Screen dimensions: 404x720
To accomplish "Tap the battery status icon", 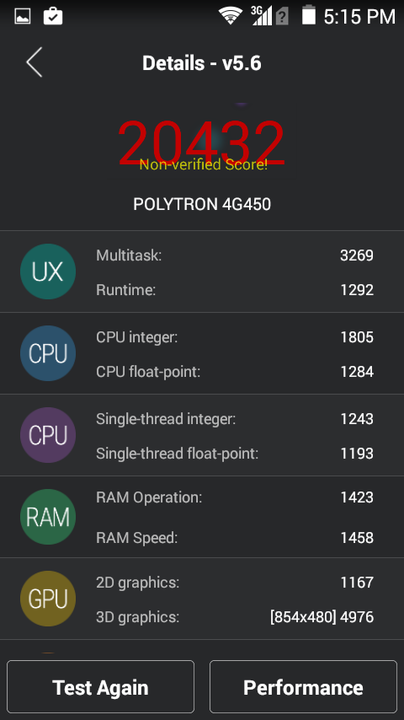I will pyautogui.click(x=309, y=15).
